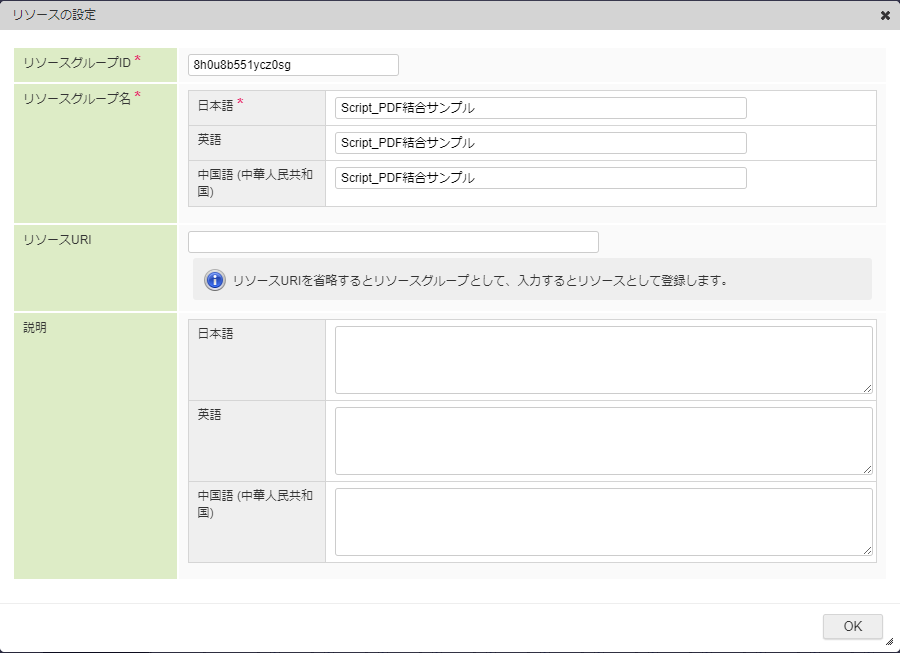
Task: Click the blue info icon under Resource URI
Action: click(x=214, y=280)
